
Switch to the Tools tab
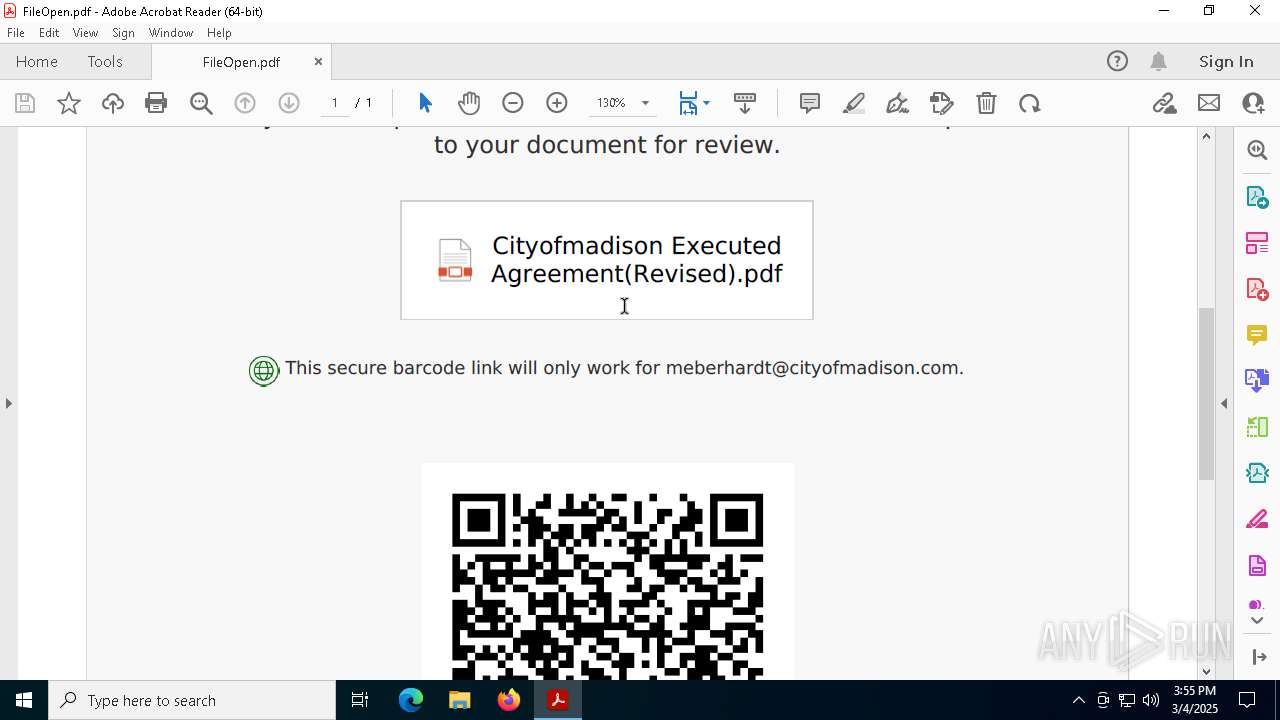tap(105, 62)
